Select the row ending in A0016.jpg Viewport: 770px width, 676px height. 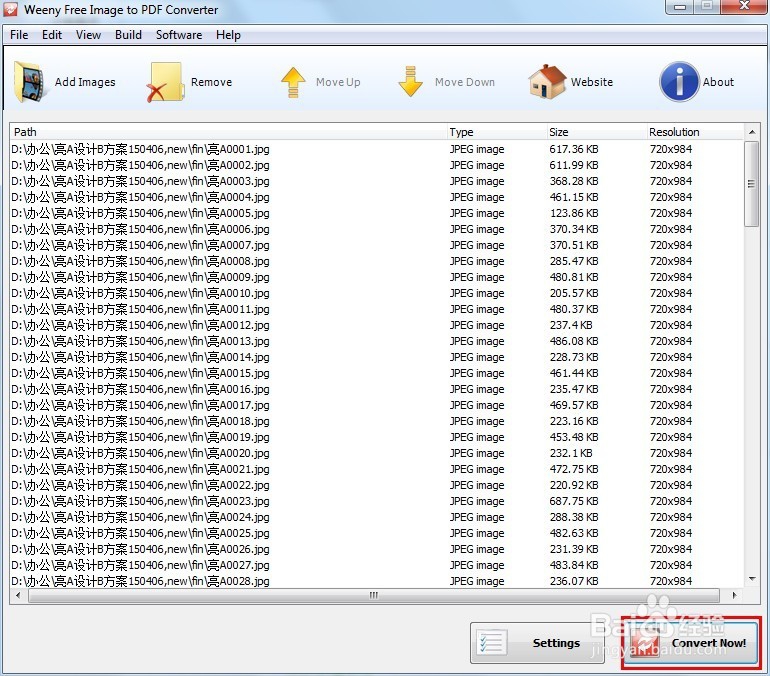click(x=377, y=389)
